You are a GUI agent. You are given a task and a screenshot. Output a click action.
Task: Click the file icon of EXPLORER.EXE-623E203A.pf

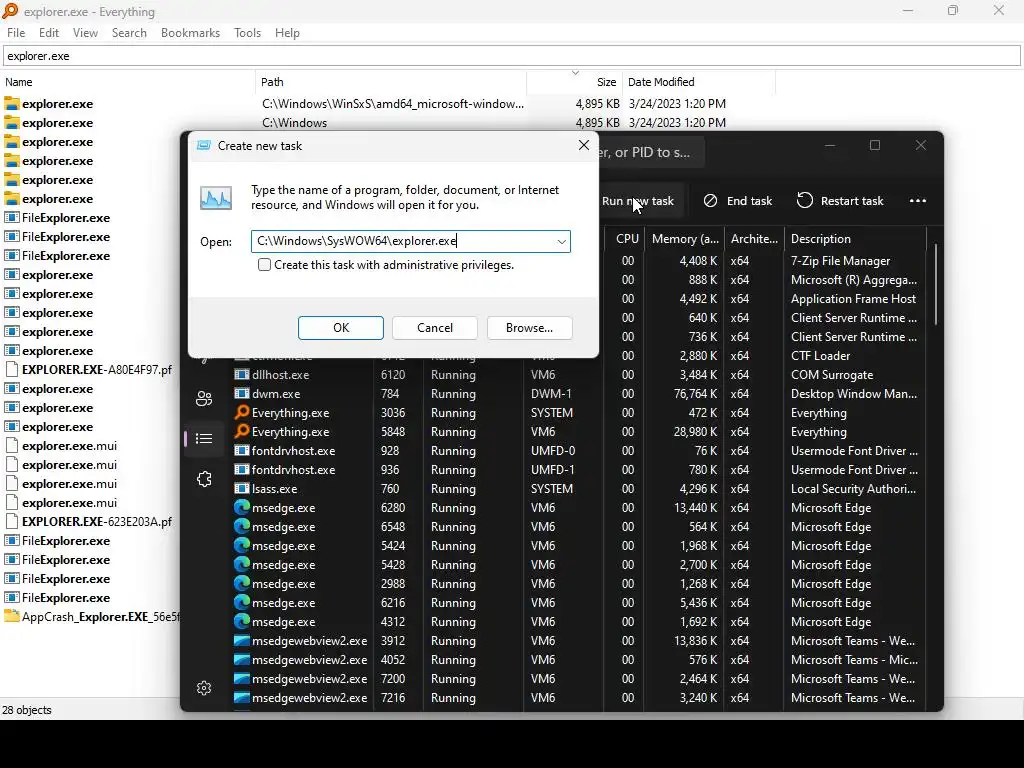(x=12, y=521)
